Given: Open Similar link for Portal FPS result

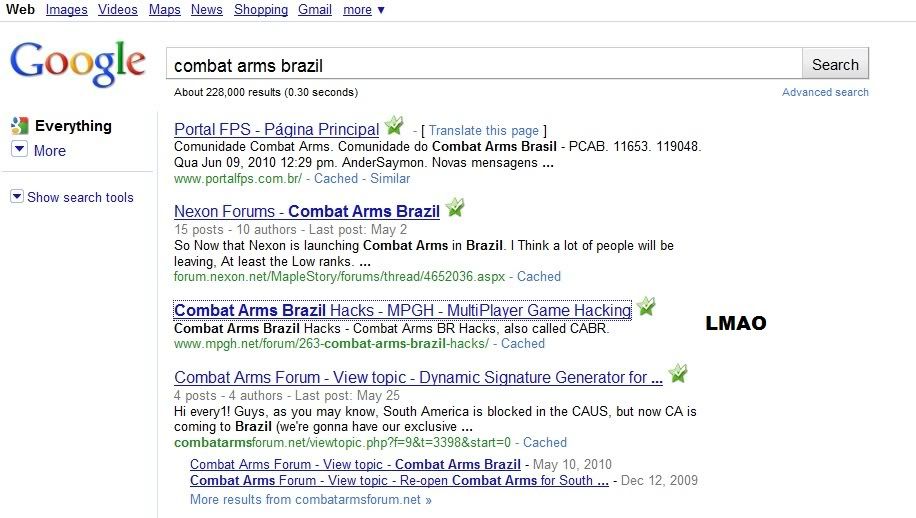Looking at the screenshot, I should pos(390,178).
